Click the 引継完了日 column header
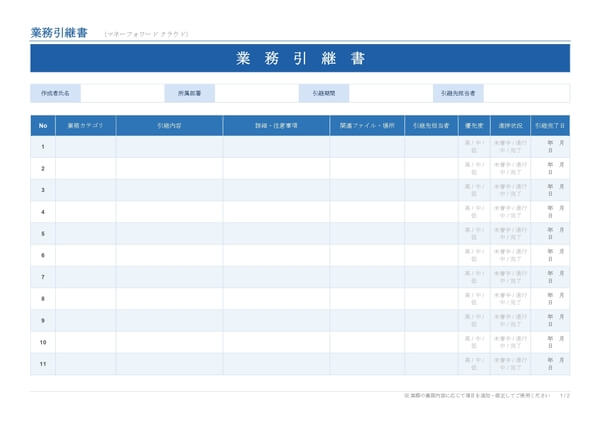 coord(550,126)
